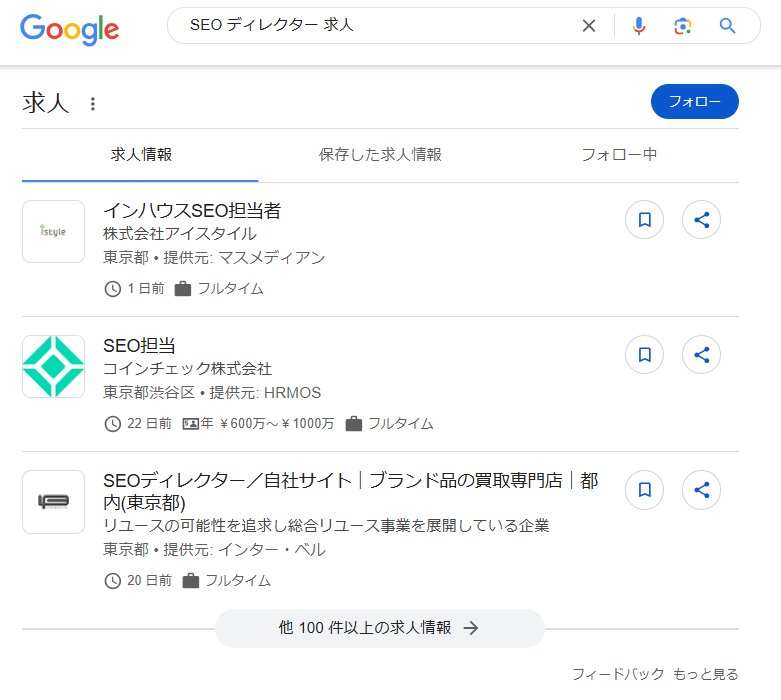Image resolution: width=781 pixels, height=700 pixels.
Task: Select the 求人情報 tab
Action: pyautogui.click(x=141, y=154)
